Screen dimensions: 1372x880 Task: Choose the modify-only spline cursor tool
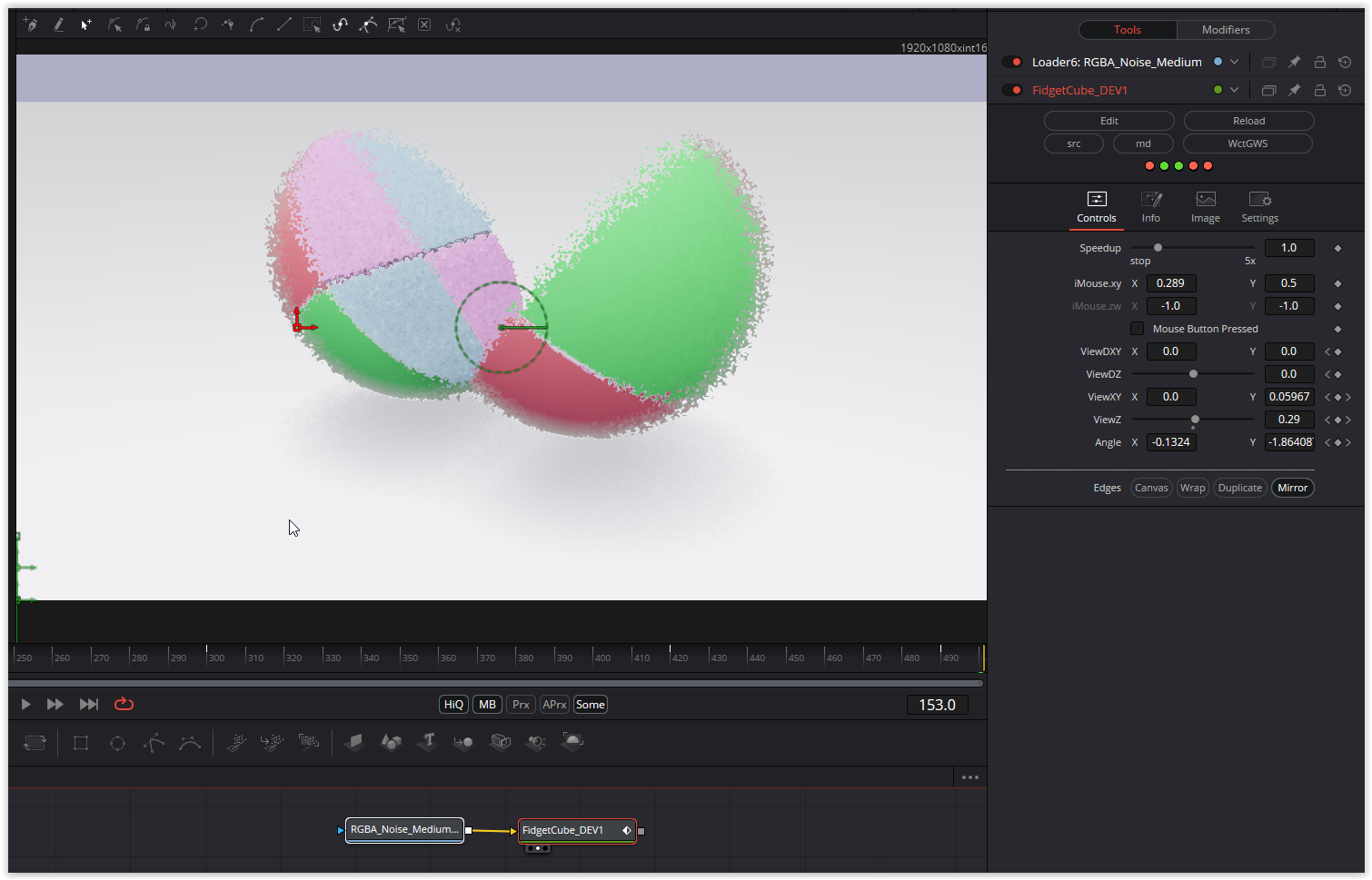coord(114,25)
